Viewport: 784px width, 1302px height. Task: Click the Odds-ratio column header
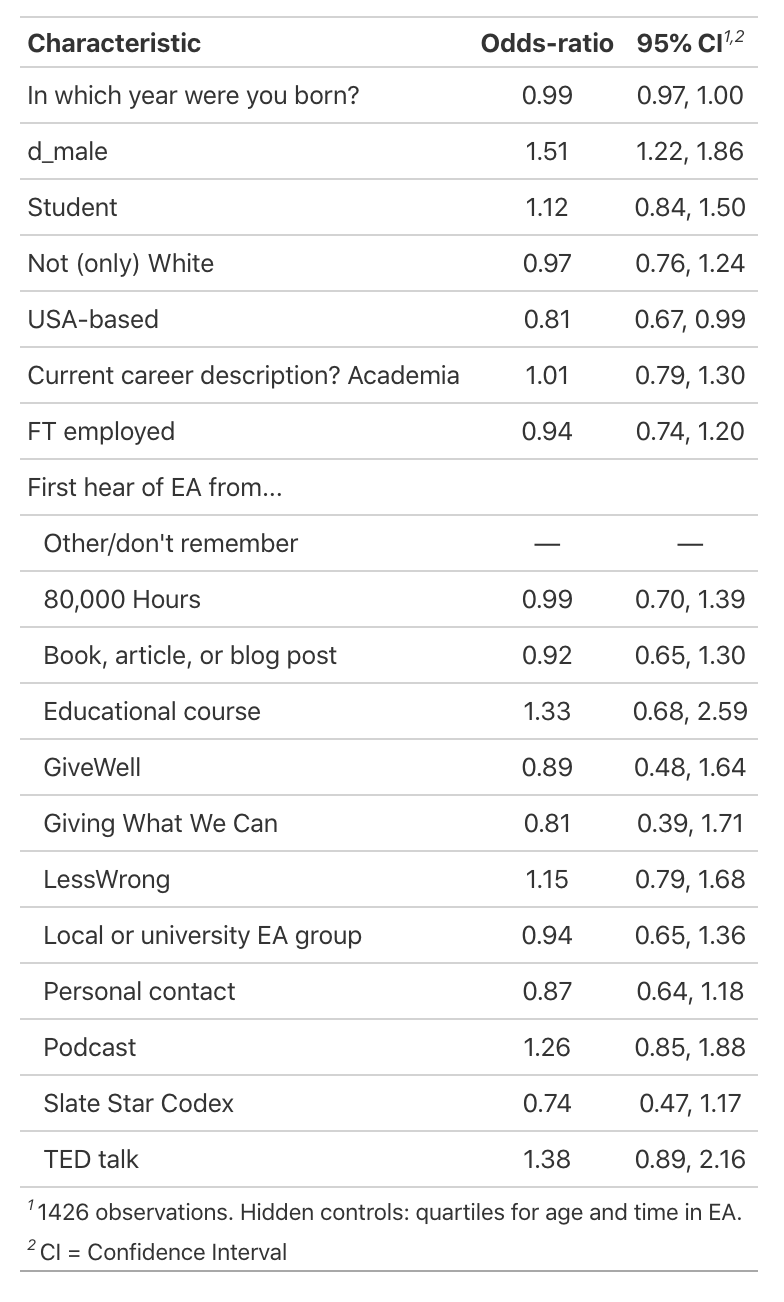click(x=547, y=43)
